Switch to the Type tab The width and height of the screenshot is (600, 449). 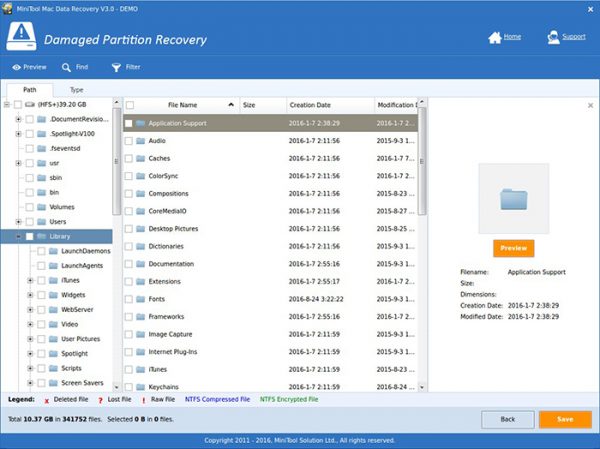pos(77,90)
